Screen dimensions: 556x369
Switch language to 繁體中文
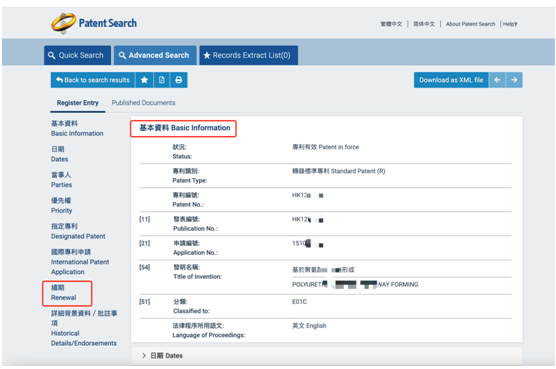pos(391,24)
